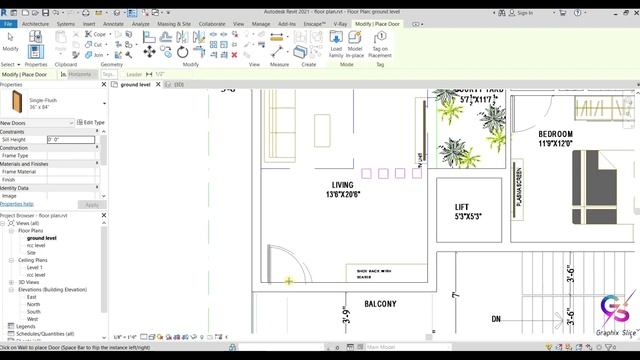Click the Detail Level icon in view control bar
This screenshot has height=360, width=640.
pos(144,337)
